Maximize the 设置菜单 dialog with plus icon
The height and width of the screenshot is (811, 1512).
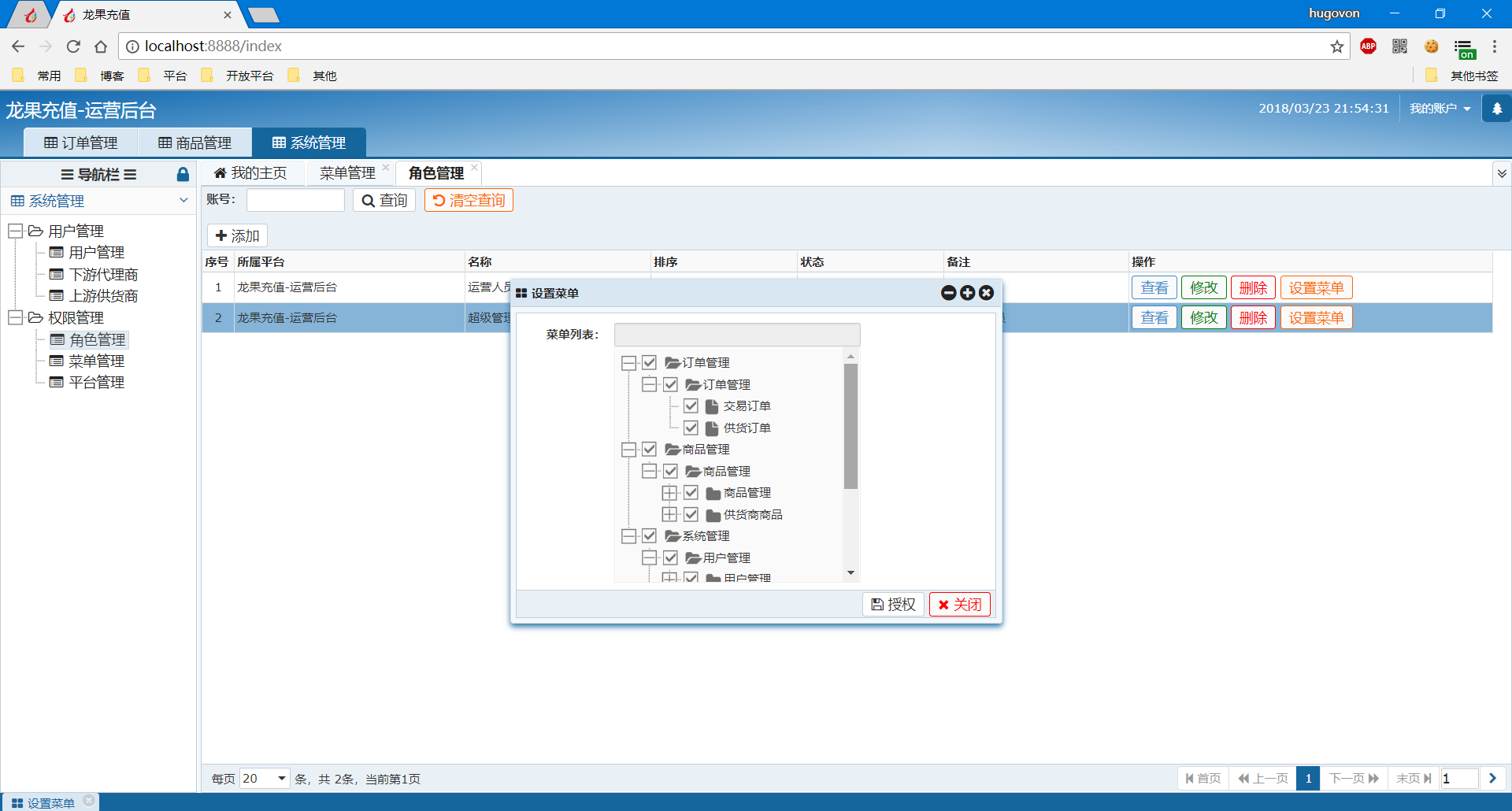pos(968,293)
